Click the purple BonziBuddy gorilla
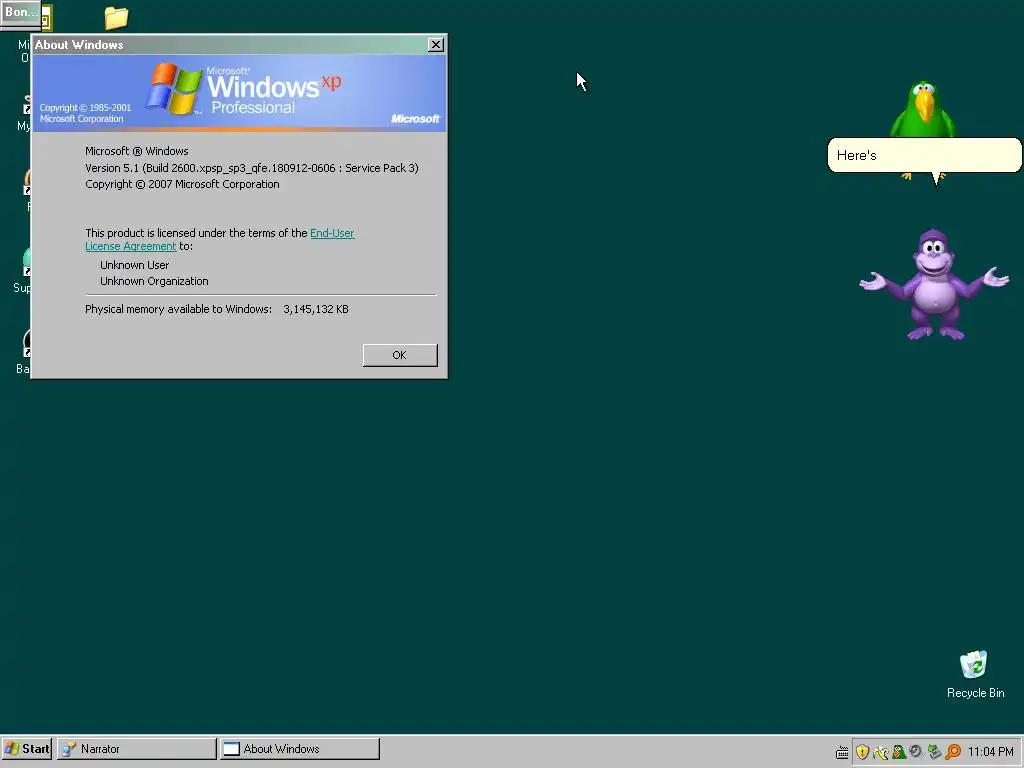The width and height of the screenshot is (1024, 768). [934, 285]
